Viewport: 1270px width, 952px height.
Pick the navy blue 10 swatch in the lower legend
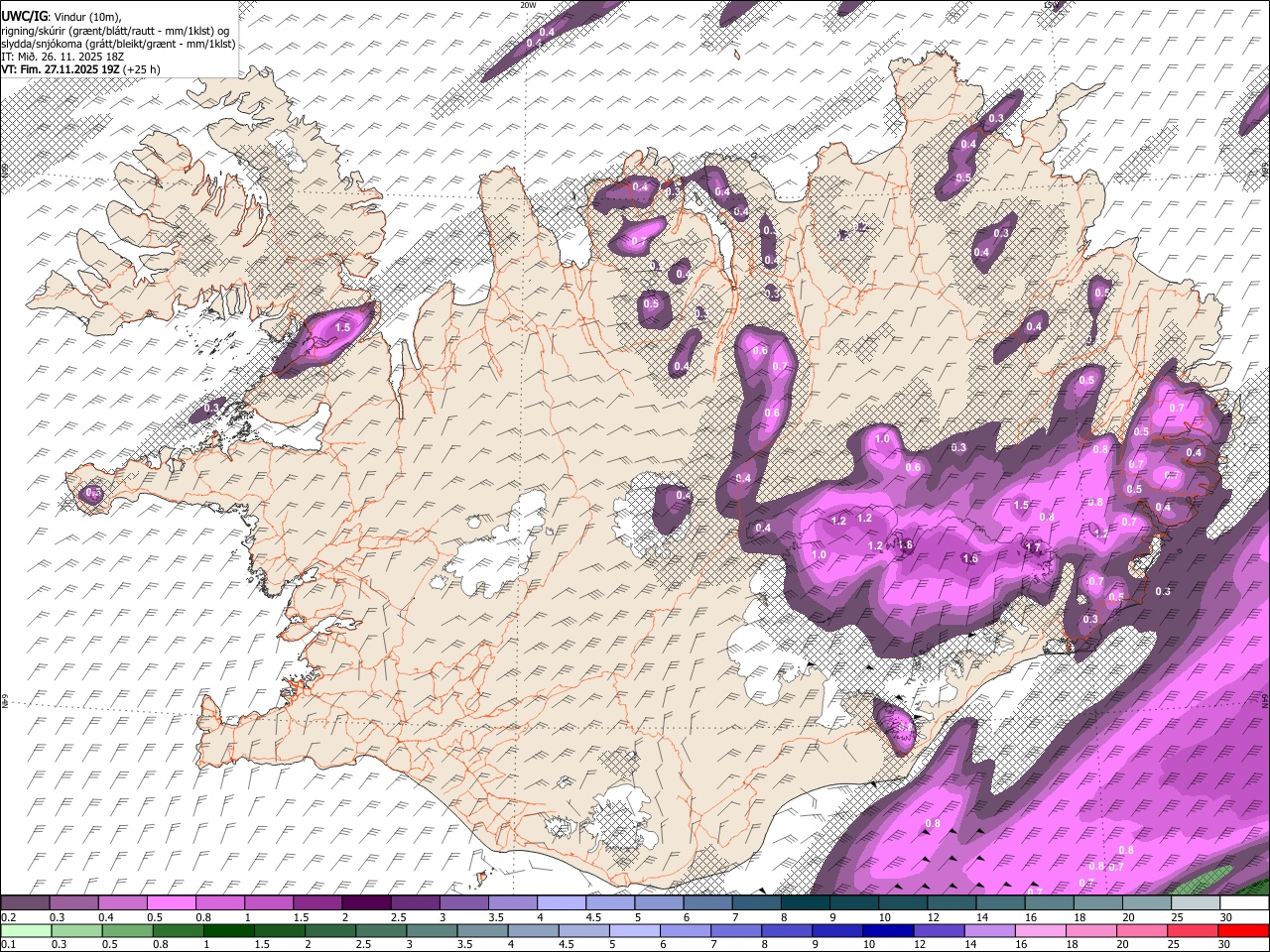pyautogui.click(x=887, y=930)
